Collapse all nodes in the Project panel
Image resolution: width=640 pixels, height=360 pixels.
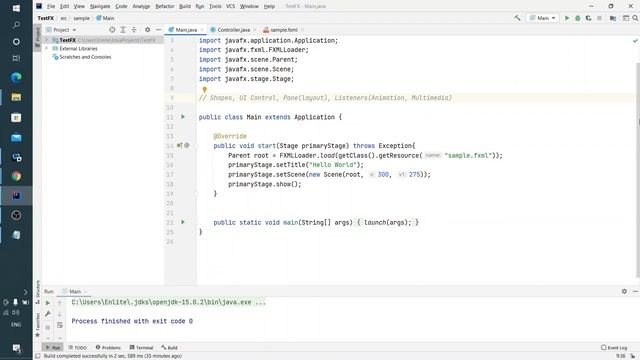tap(134, 30)
